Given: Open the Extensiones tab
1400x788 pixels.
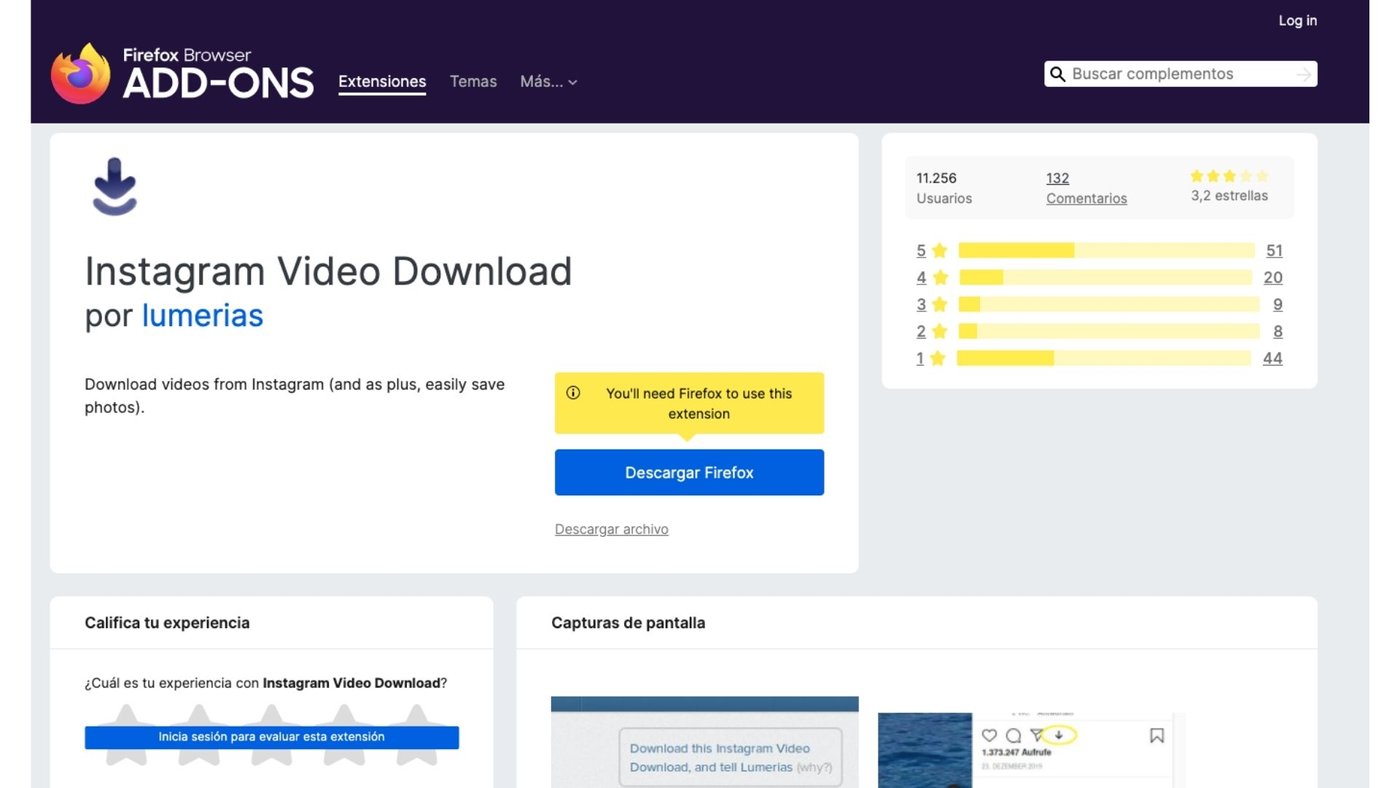Looking at the screenshot, I should click(382, 82).
